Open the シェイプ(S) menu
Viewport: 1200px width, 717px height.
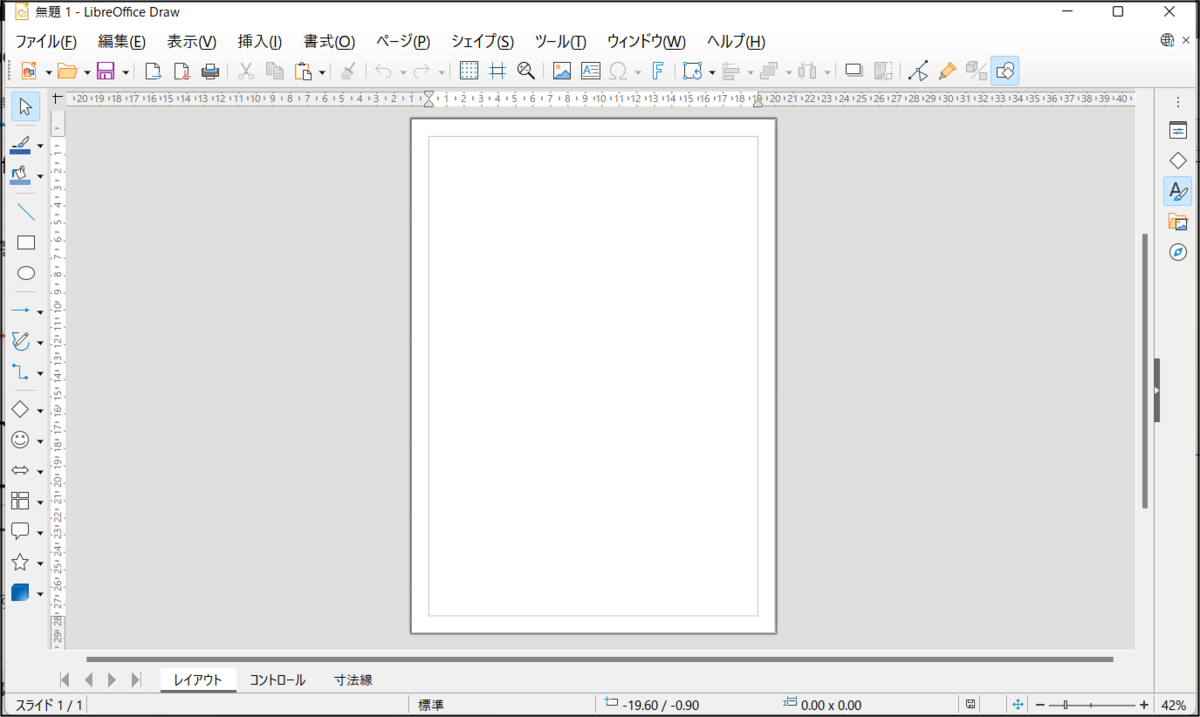(x=482, y=41)
